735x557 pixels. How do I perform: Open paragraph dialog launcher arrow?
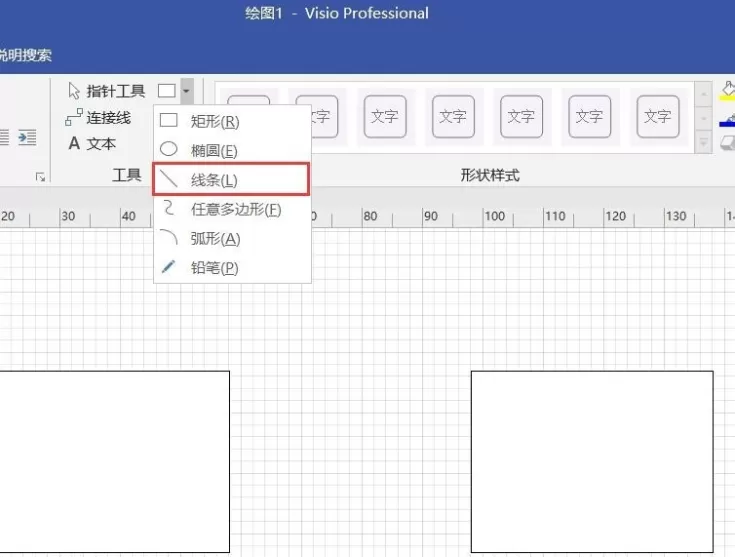tap(41, 177)
